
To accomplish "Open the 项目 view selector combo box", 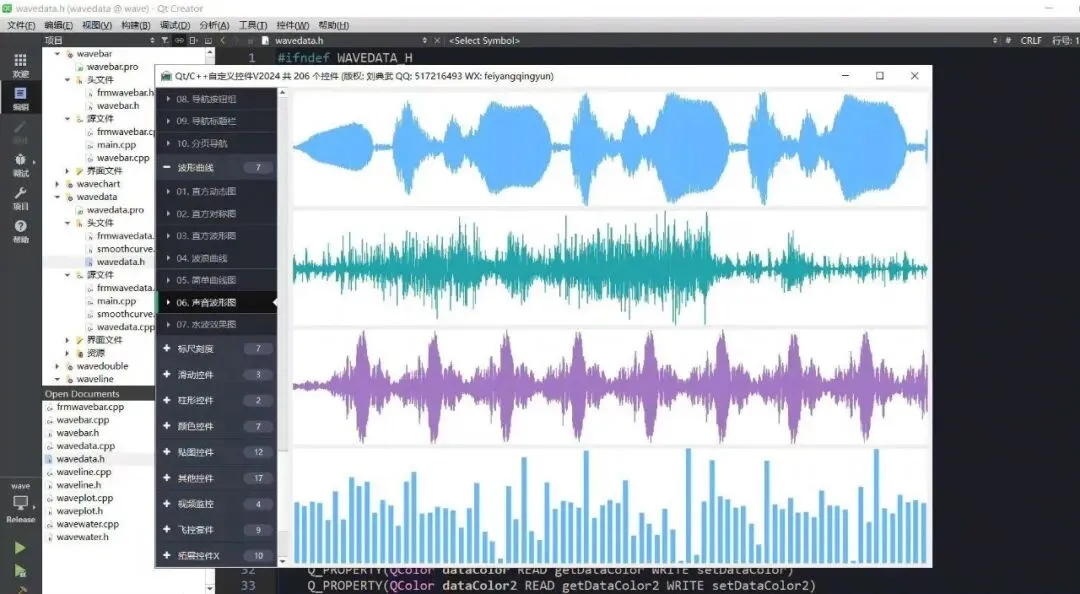I will (99, 41).
